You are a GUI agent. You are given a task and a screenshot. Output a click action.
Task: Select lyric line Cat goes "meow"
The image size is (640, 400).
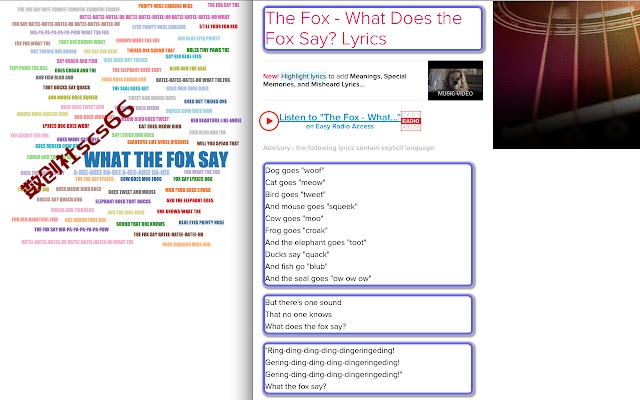pyautogui.click(x=295, y=182)
